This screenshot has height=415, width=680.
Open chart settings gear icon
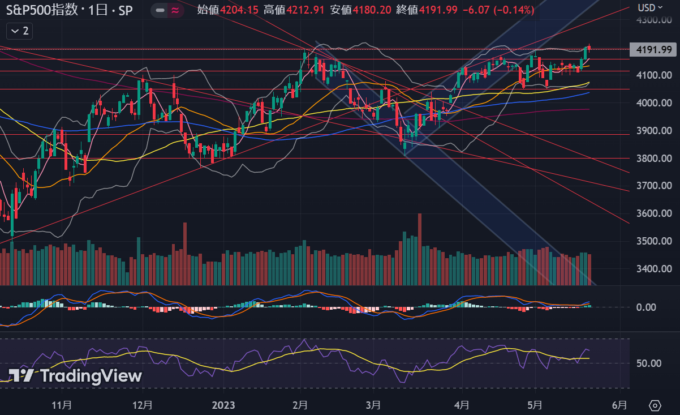[654, 405]
